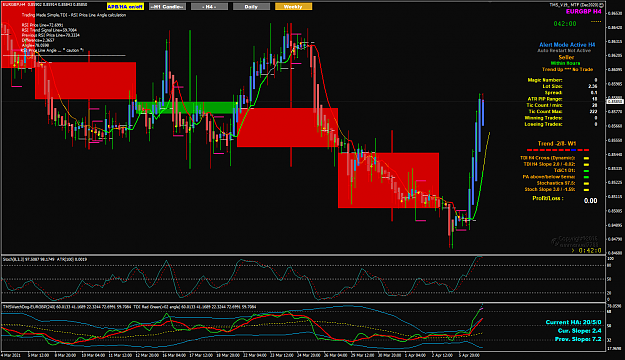Click the ATR PIP Range label
This screenshot has height=360, width=625.
(545, 99)
